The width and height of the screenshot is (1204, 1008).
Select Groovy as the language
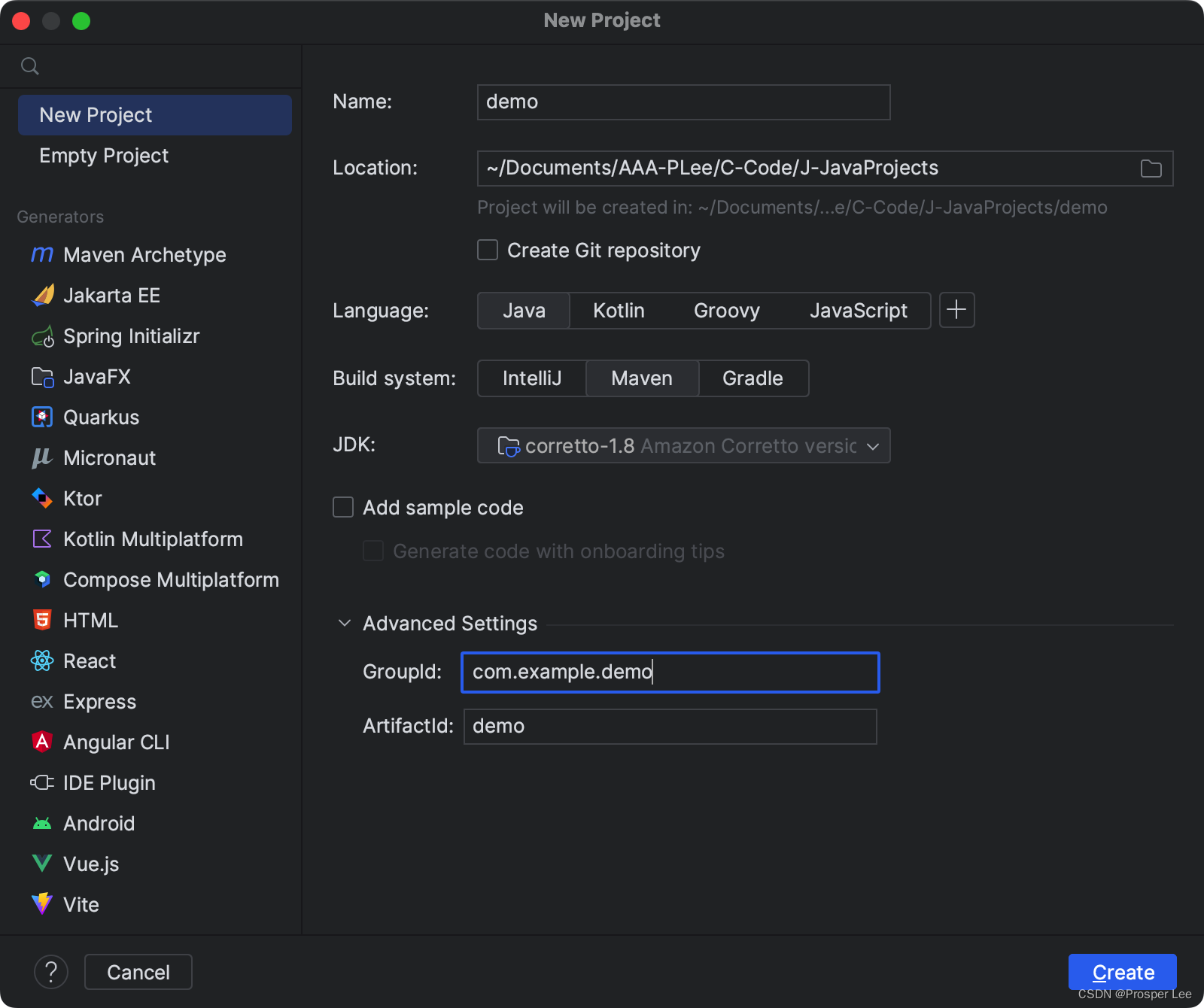[727, 311]
